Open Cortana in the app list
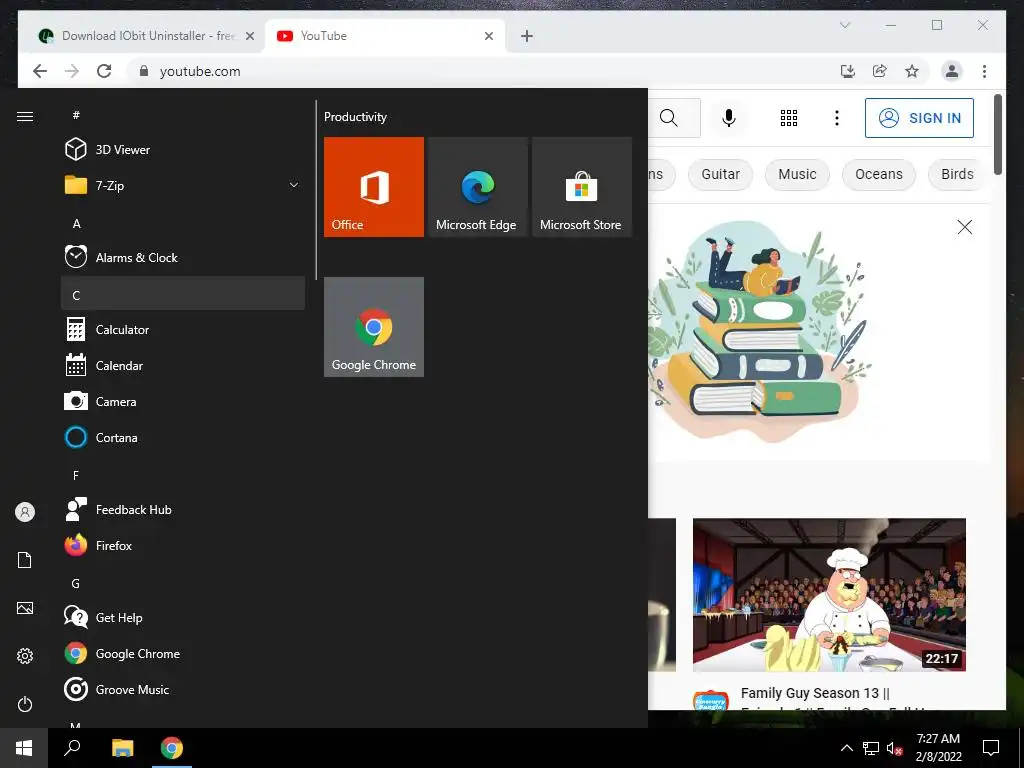 pyautogui.click(x=183, y=438)
